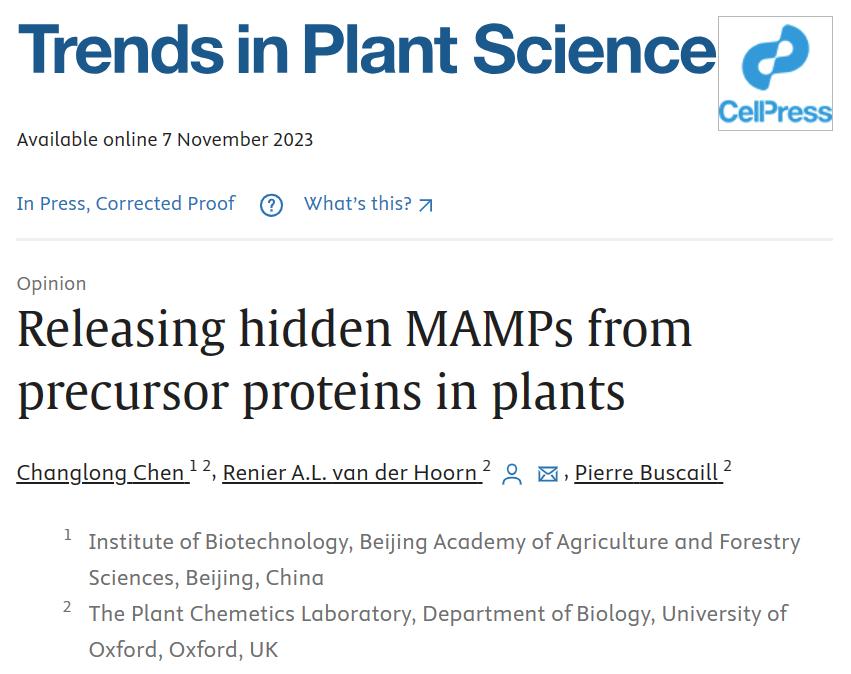This screenshot has width=851, height=674.
Task: Open author Pierre Buscaill's details
Action: pos(646,473)
